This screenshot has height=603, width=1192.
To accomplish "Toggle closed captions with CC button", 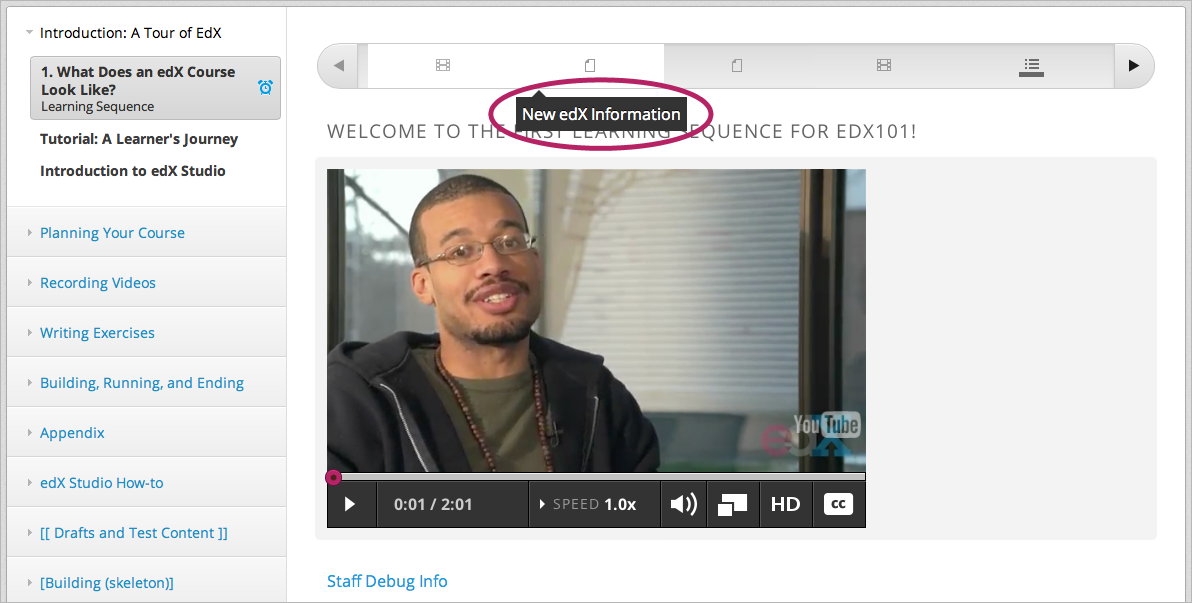I will (x=838, y=504).
